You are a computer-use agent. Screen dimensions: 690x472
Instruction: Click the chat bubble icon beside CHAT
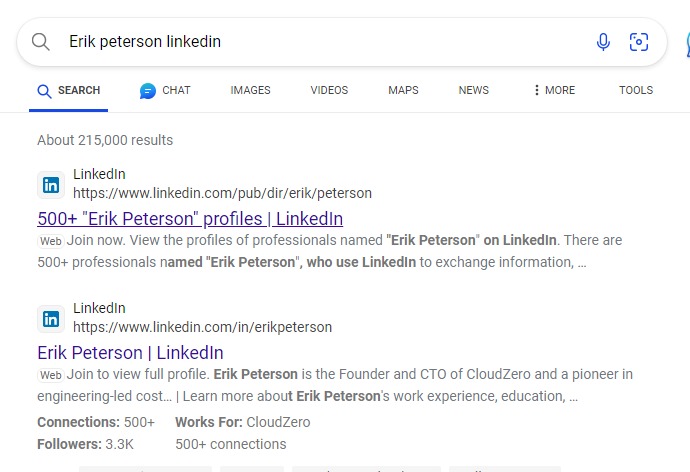click(148, 91)
